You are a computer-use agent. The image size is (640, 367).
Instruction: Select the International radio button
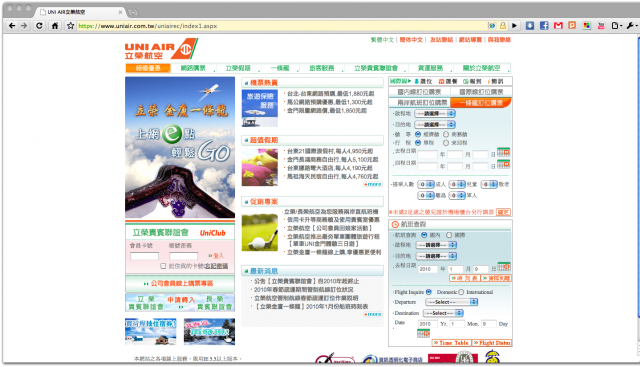[x=461, y=292]
